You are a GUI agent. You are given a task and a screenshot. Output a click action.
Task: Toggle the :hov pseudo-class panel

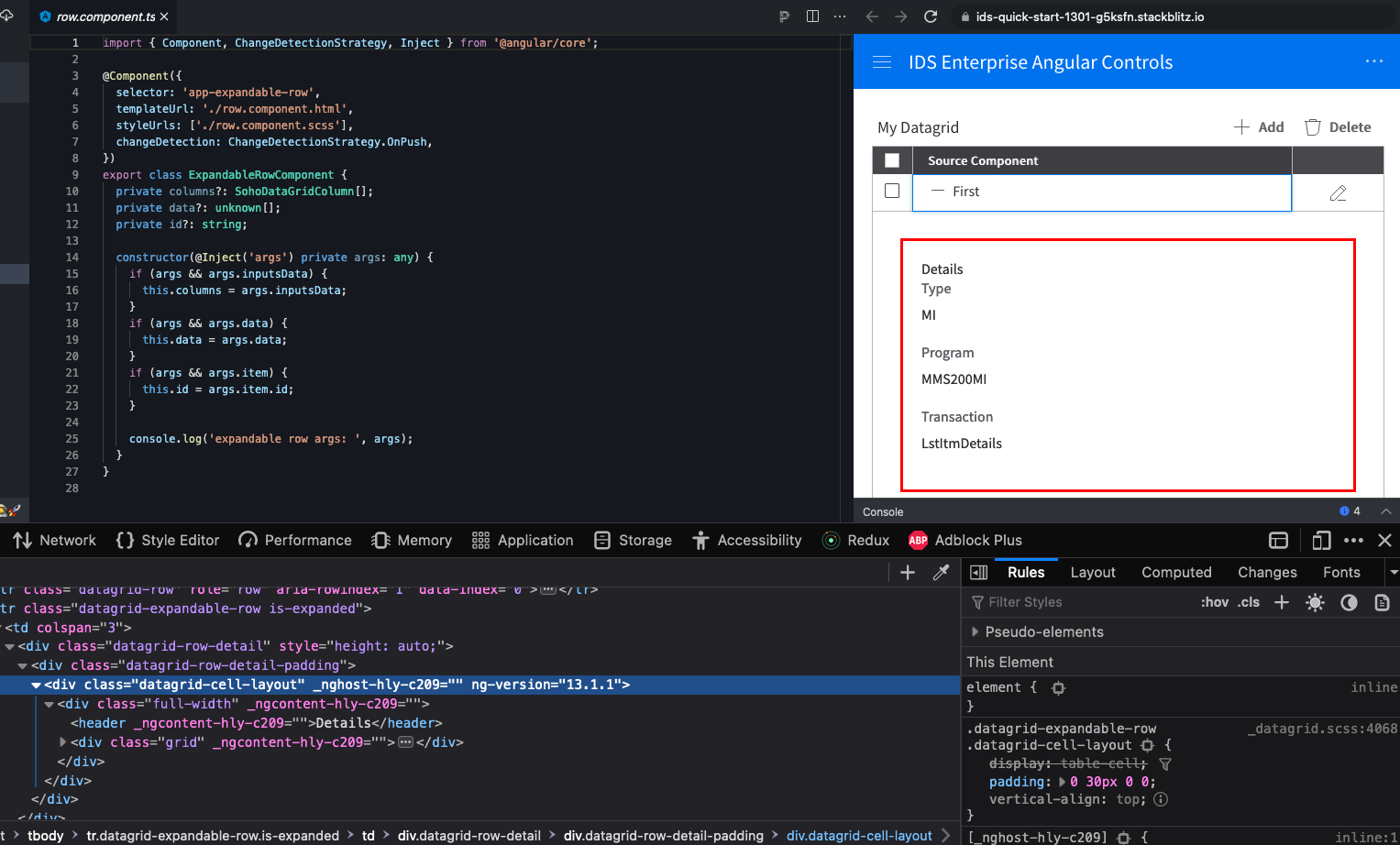click(x=1215, y=602)
